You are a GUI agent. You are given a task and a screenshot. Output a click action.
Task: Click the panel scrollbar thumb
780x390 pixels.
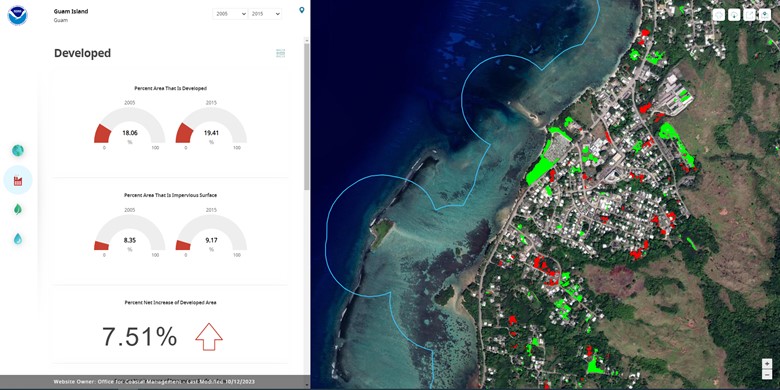(x=307, y=117)
